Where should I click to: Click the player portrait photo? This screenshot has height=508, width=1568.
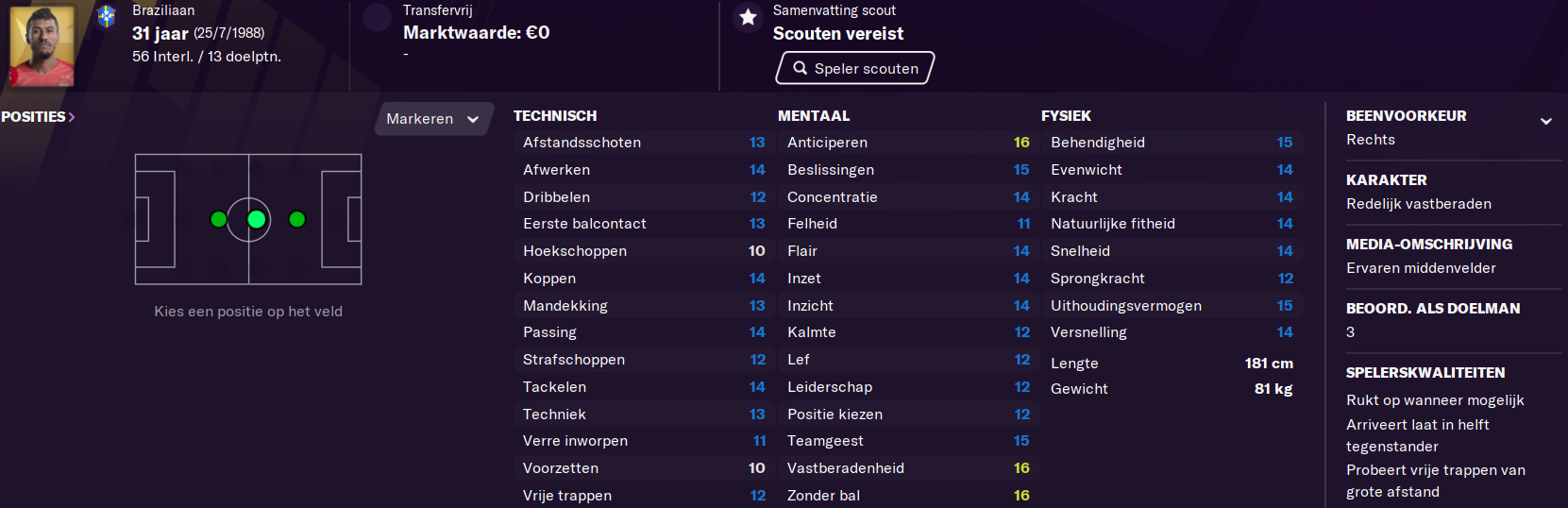click(42, 45)
